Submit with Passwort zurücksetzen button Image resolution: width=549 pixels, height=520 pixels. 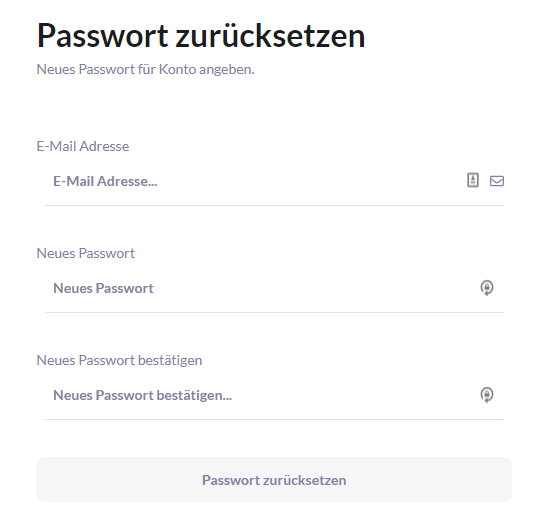[274, 479]
